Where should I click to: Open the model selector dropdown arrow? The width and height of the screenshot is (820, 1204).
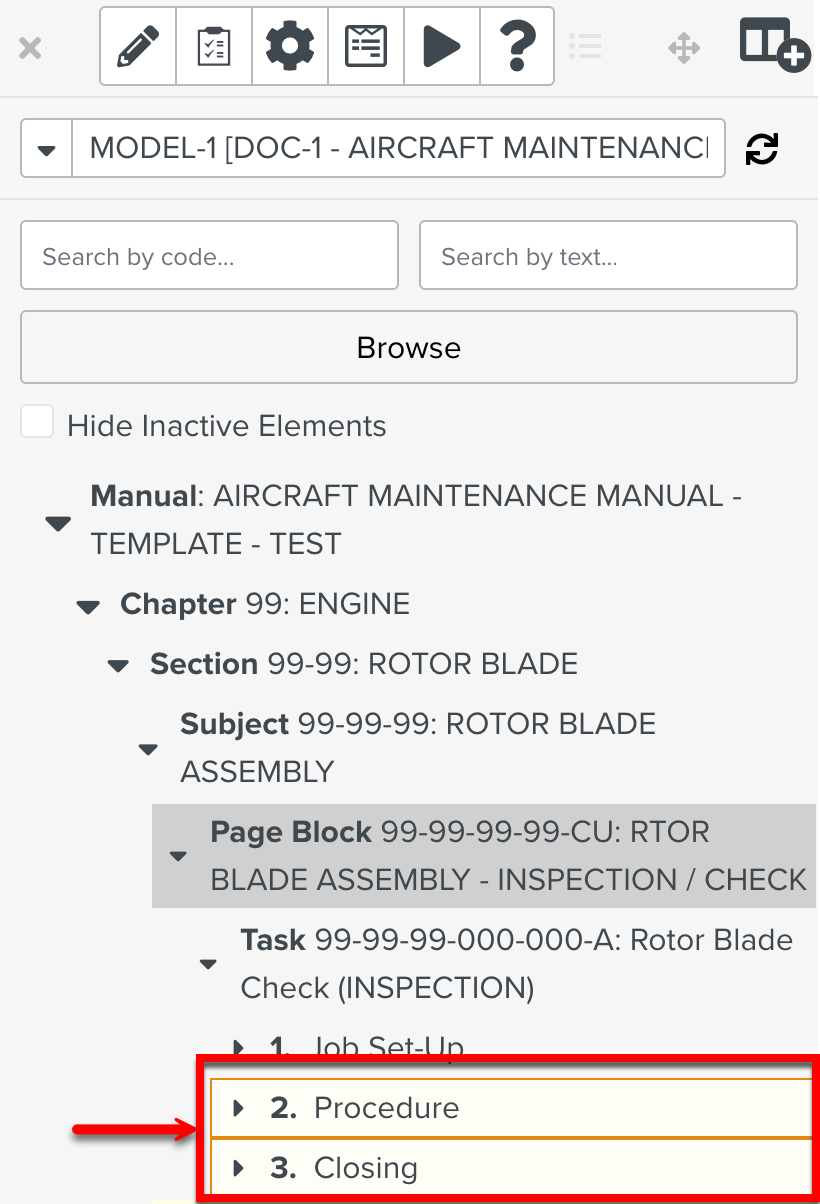pyautogui.click(x=46, y=149)
